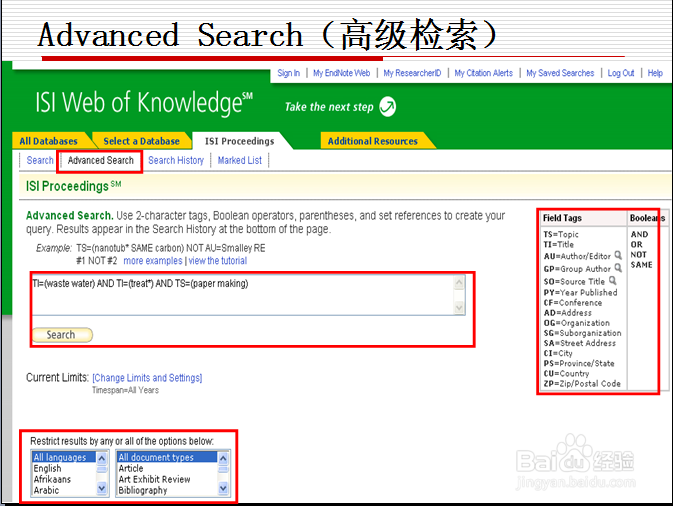Open My EndNote Web link
673x506 pixels.
pos(342,73)
